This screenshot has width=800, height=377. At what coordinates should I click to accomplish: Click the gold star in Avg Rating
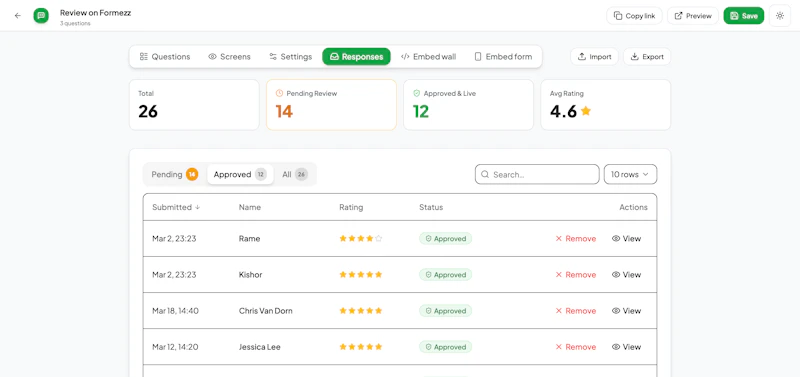point(586,110)
